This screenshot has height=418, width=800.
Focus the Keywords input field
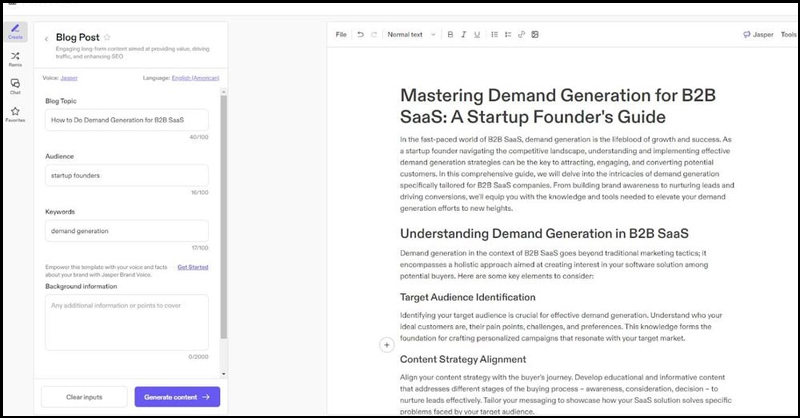coord(127,231)
